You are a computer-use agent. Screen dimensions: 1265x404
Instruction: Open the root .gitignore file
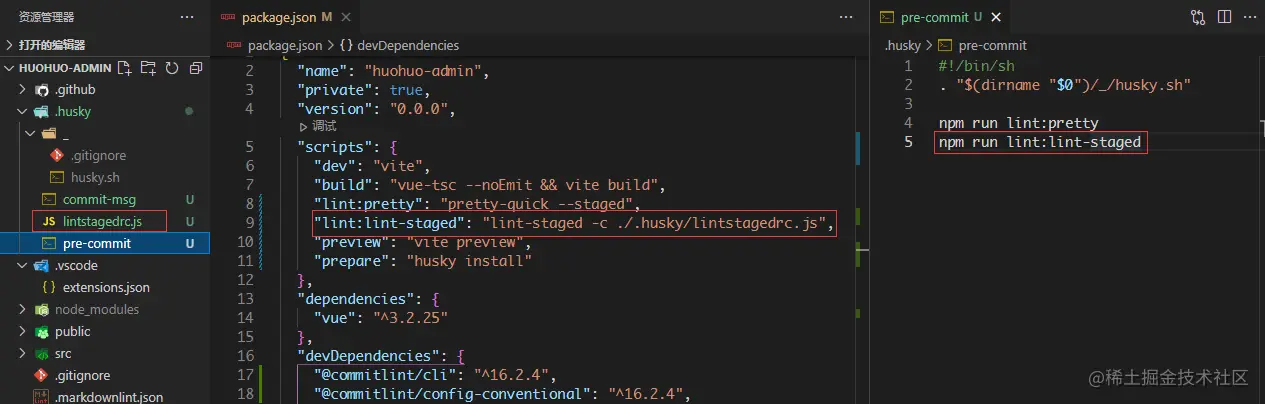coord(105,376)
